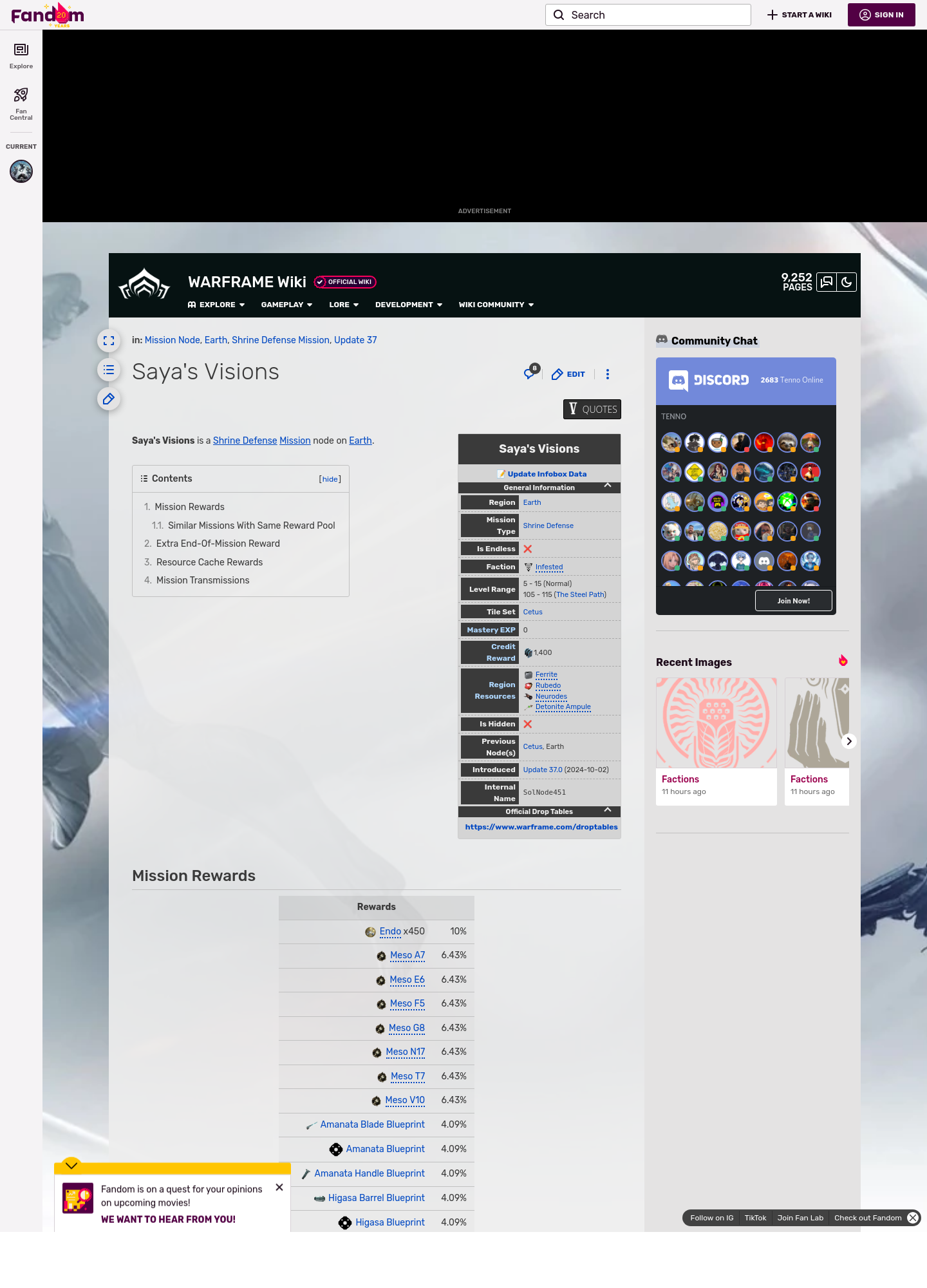Hide the Contents table
Viewport: 927px width, 1288px height.
tap(330, 479)
